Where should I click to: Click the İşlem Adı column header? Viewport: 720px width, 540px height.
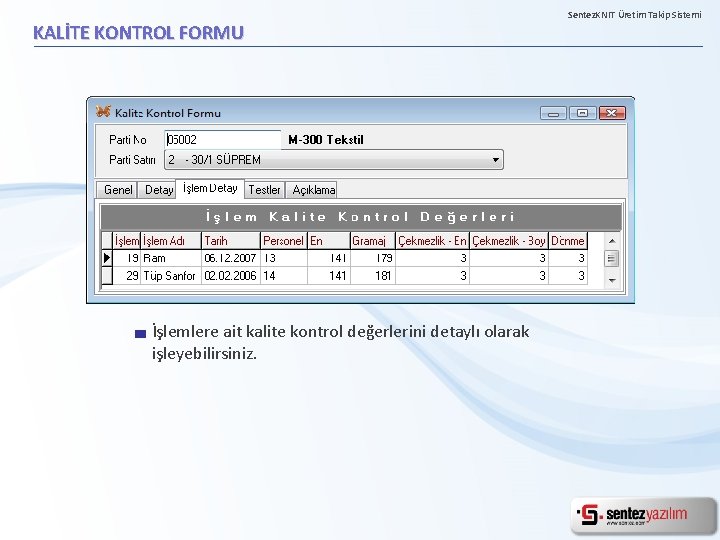[x=171, y=241]
